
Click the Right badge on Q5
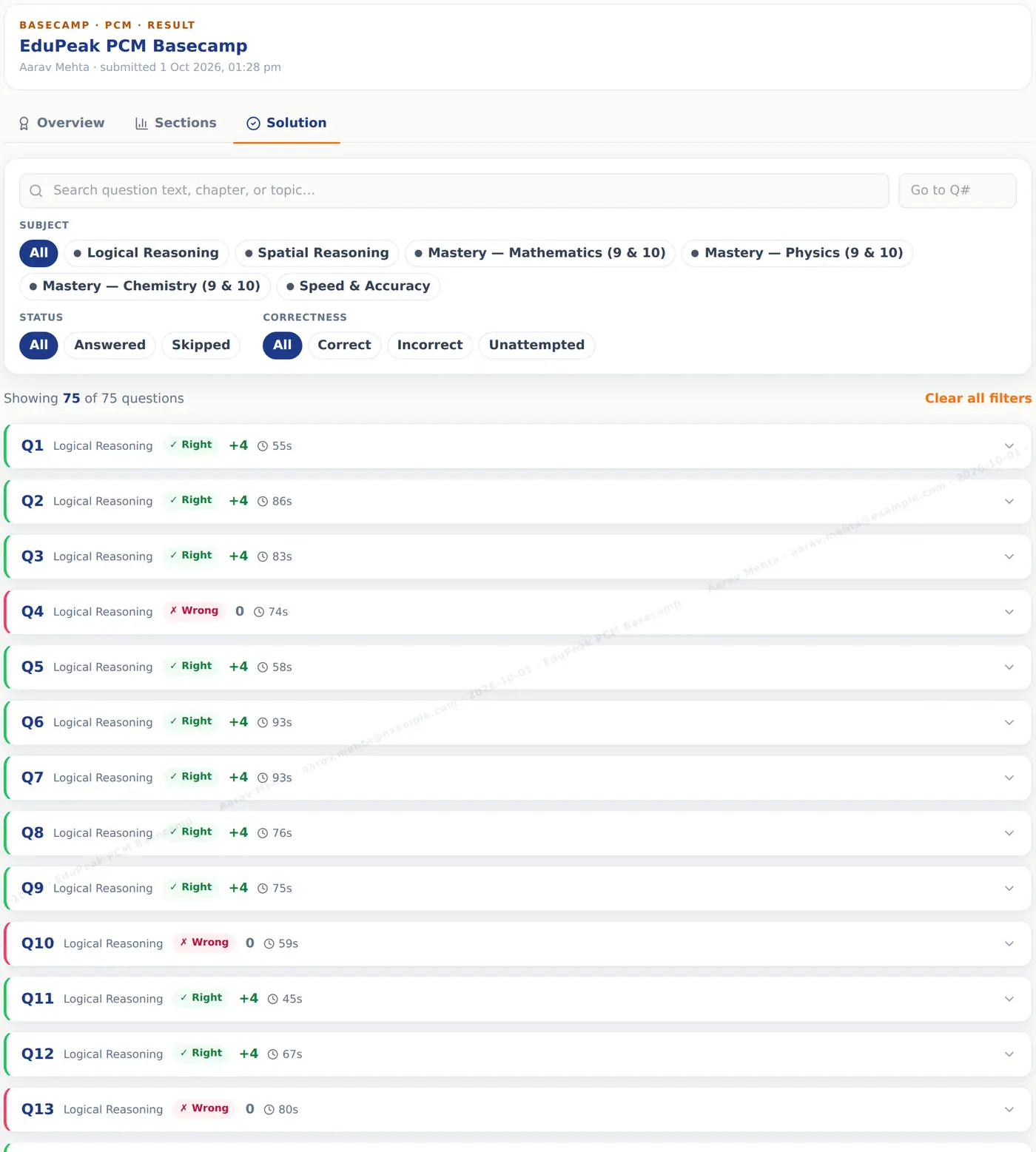(x=191, y=666)
